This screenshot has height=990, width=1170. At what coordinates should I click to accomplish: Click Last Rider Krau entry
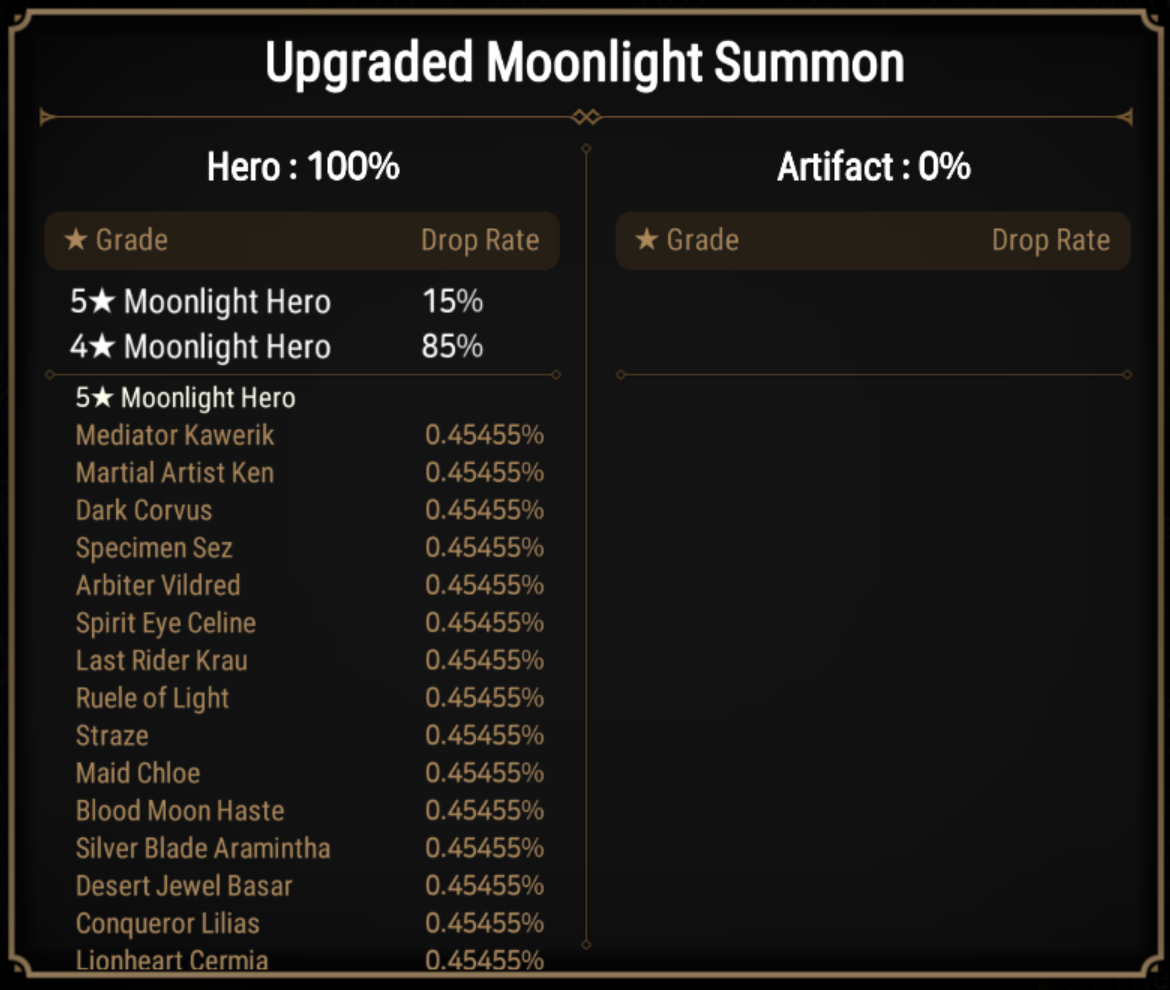click(x=161, y=660)
